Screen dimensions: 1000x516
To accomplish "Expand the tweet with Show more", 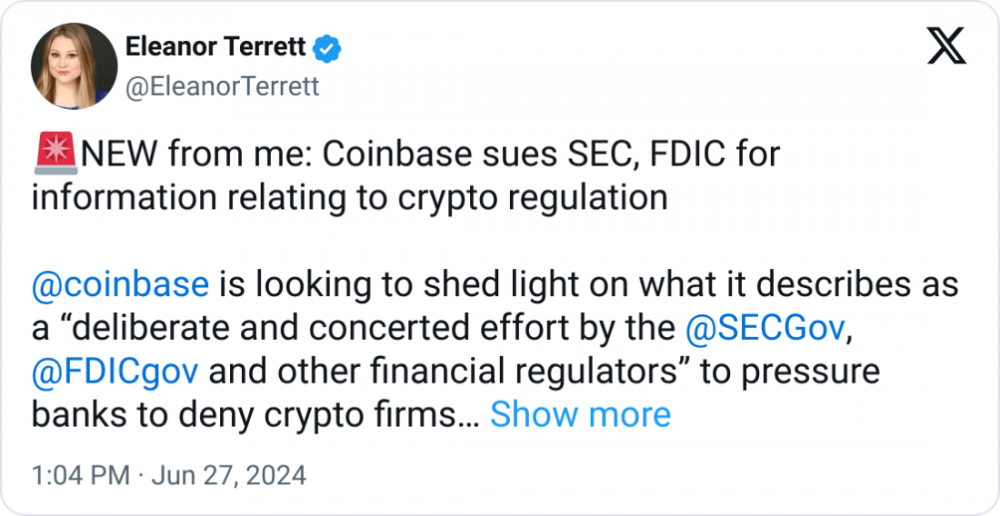I will tap(580, 415).
